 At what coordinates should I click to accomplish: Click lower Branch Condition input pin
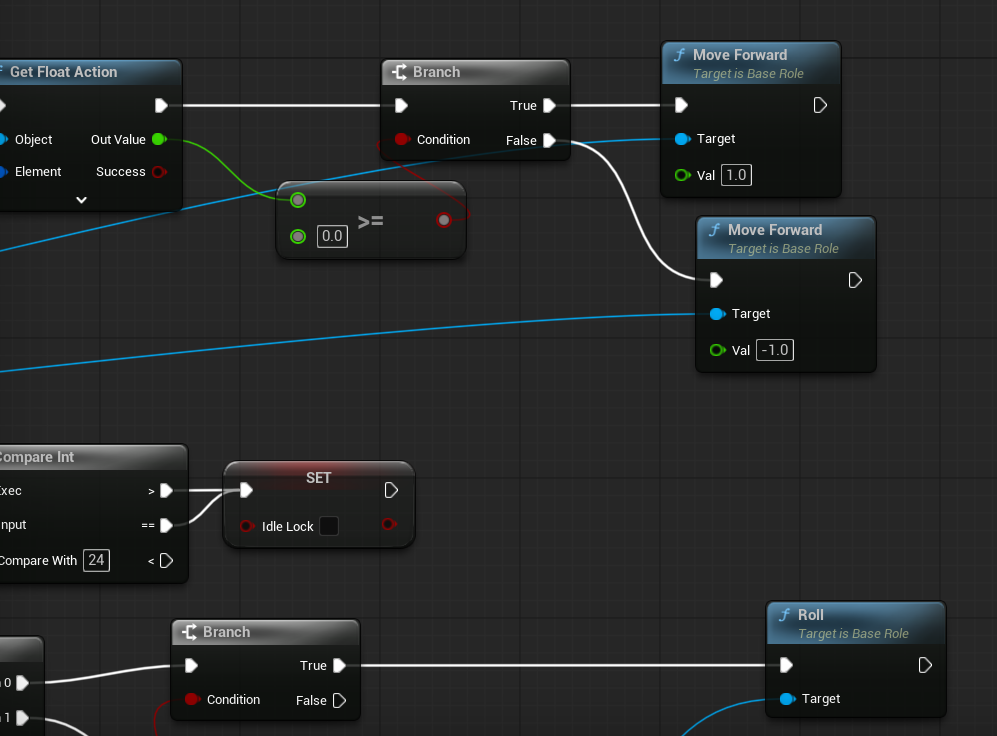click(191, 699)
